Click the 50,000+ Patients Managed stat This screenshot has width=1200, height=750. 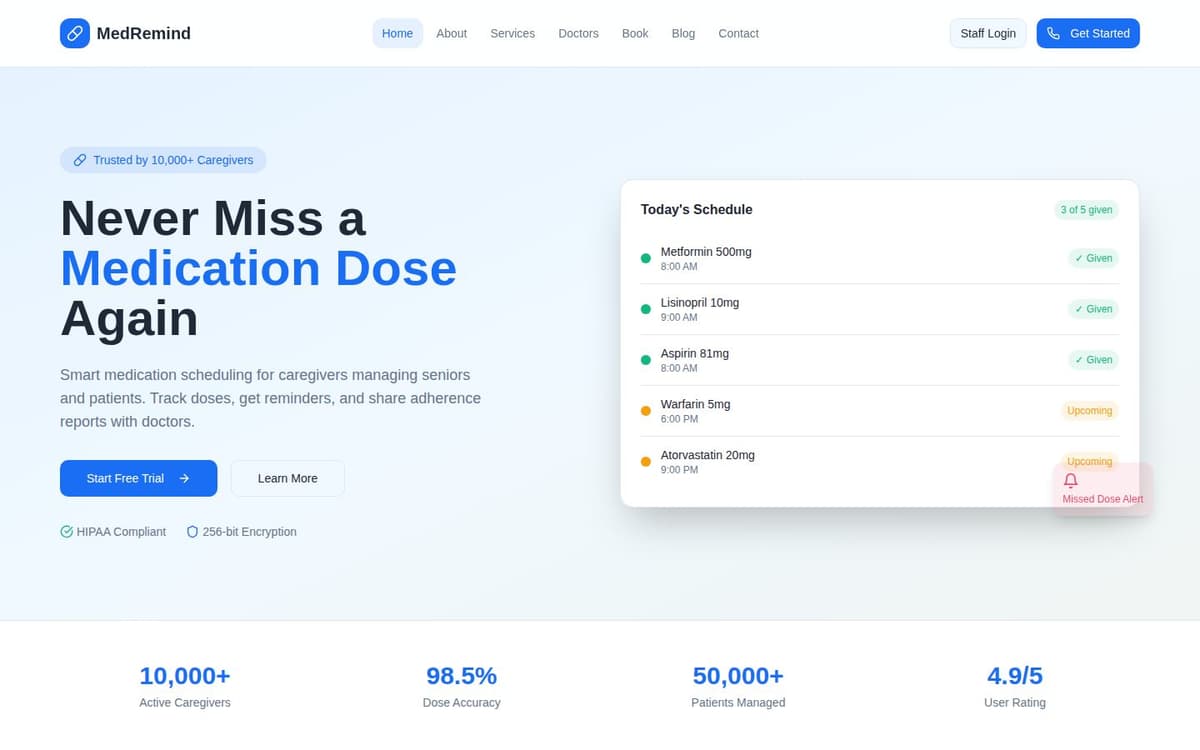(x=738, y=686)
